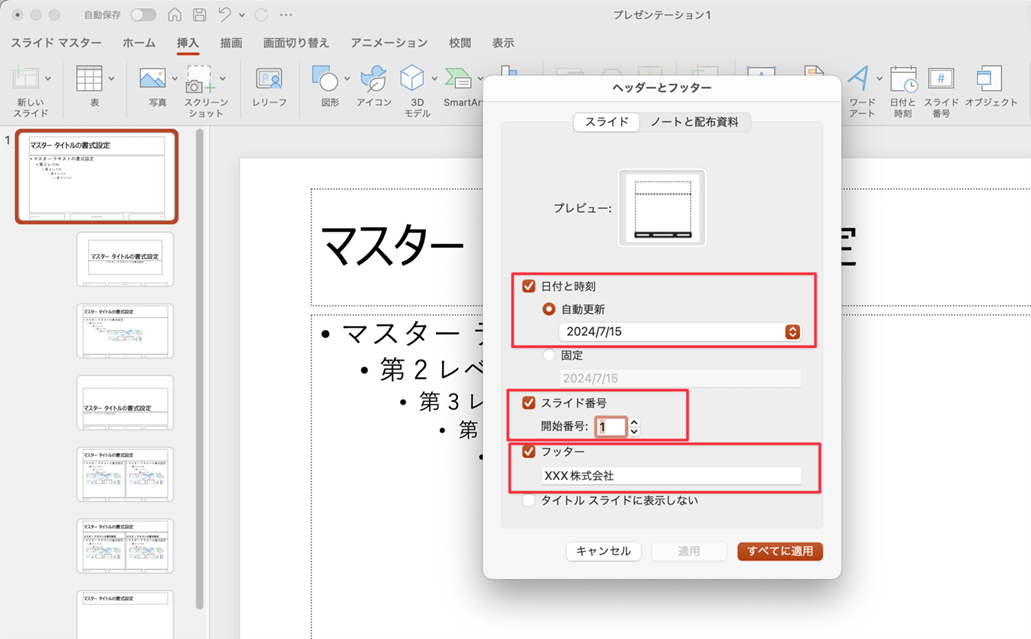The image size is (1031, 639).
Task: Open the Undo history dropdown arrow
Action: tap(242, 14)
